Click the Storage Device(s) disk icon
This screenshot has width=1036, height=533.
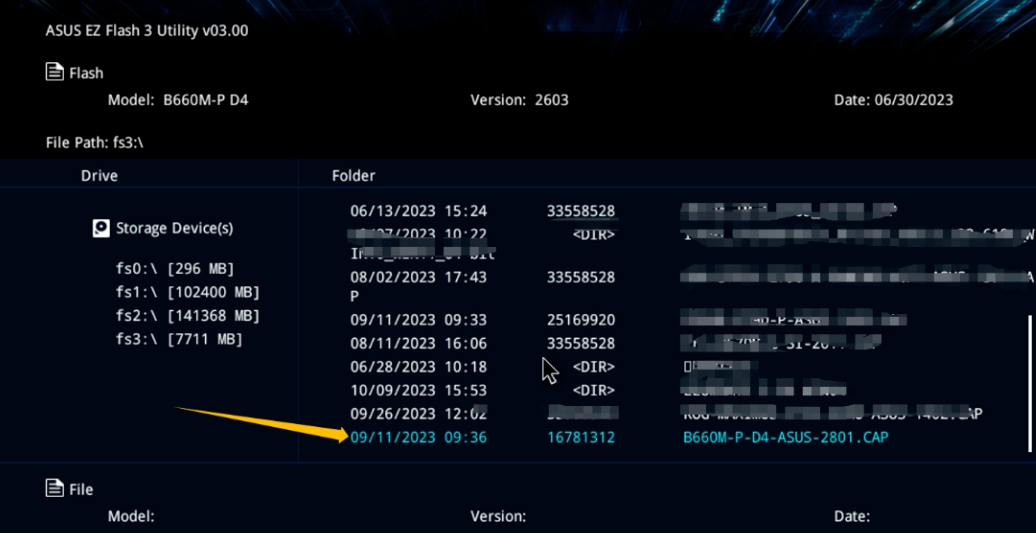pyautogui.click(x=101, y=228)
